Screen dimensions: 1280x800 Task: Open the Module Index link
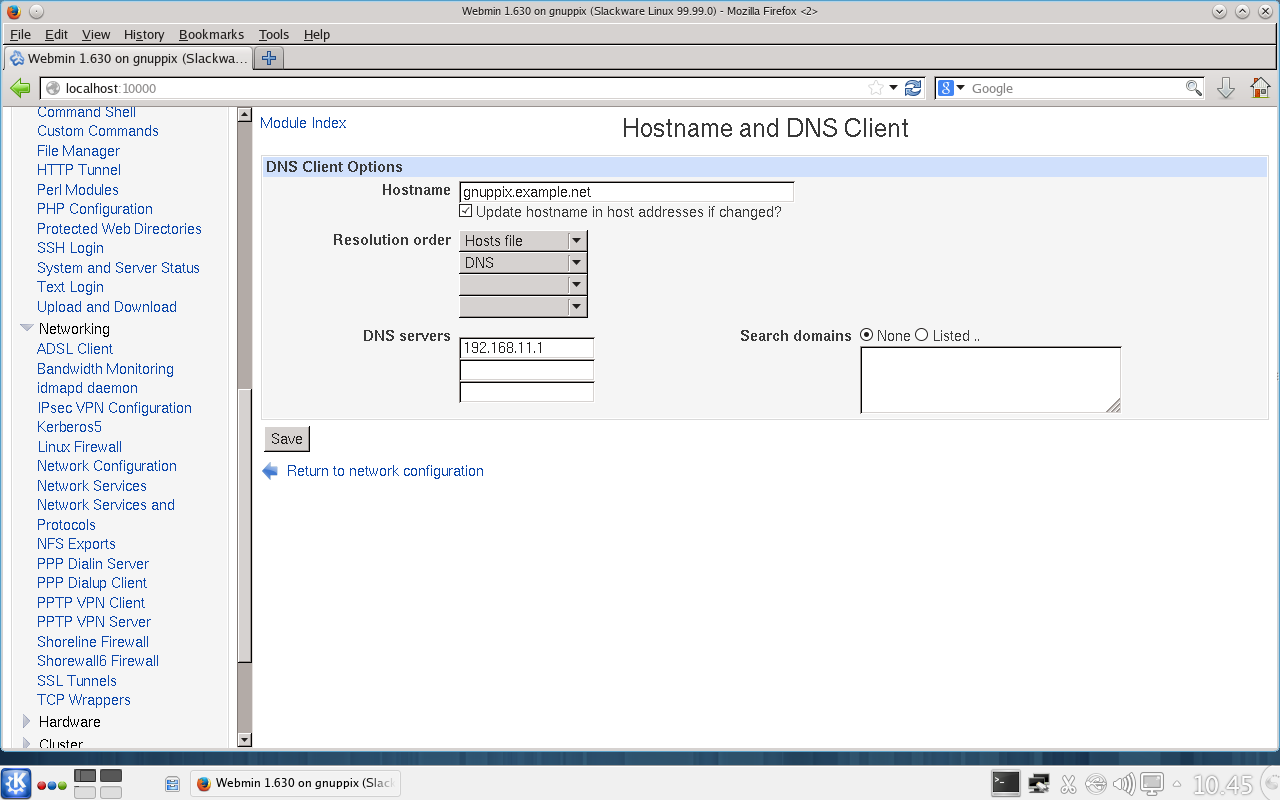(x=303, y=123)
